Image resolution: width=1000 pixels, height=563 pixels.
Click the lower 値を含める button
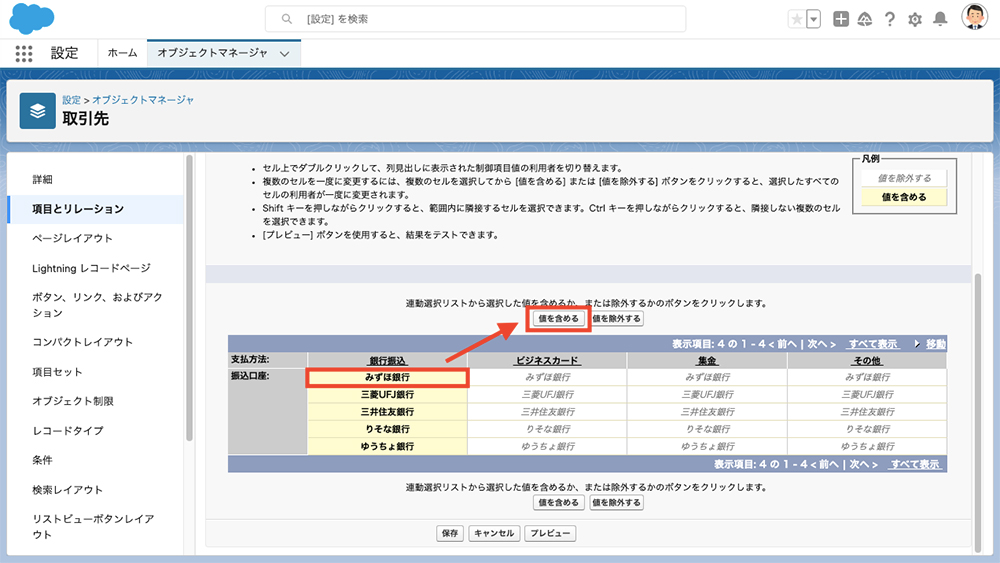[x=559, y=502]
